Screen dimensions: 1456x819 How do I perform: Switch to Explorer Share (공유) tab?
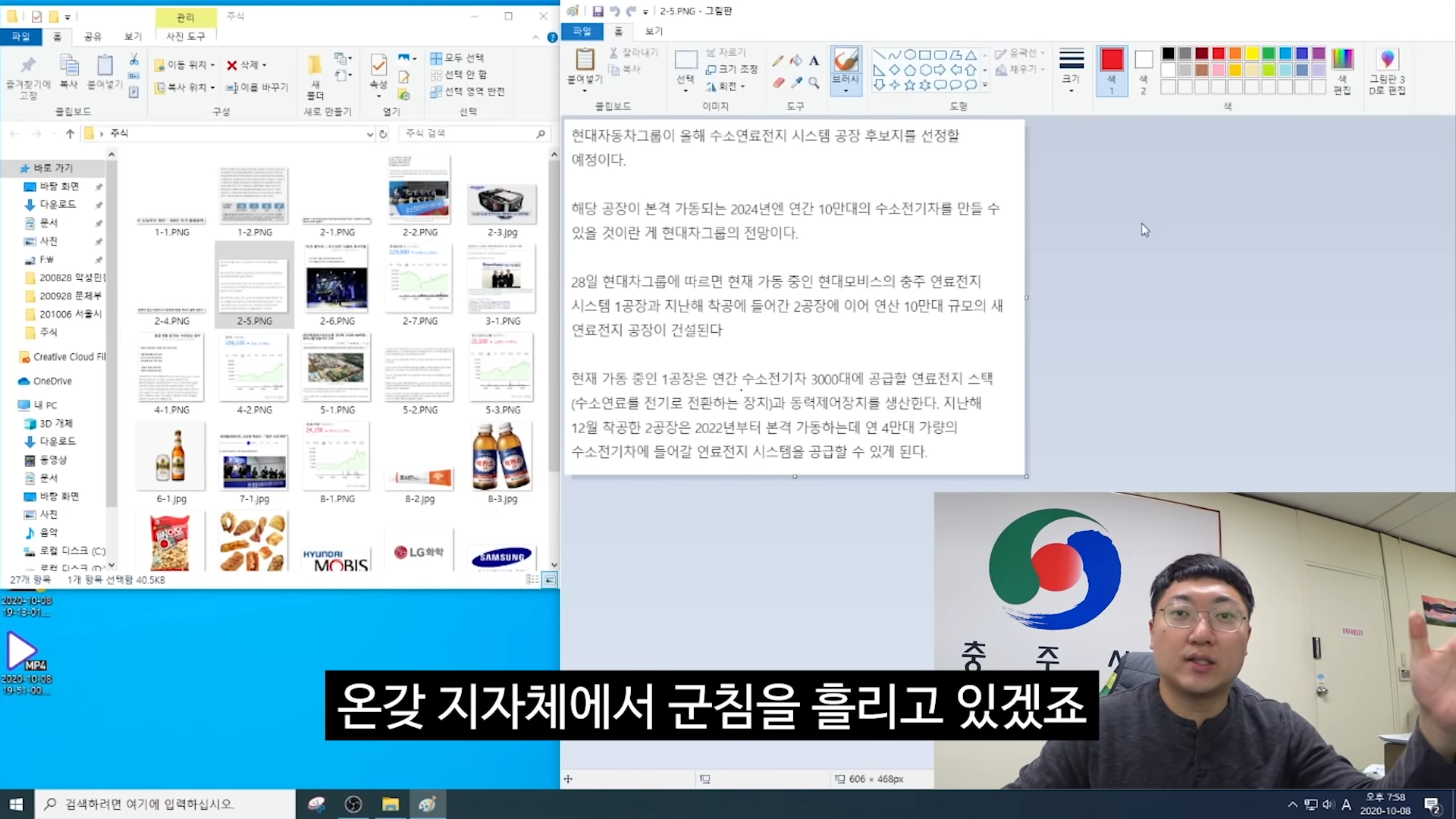[x=93, y=36]
